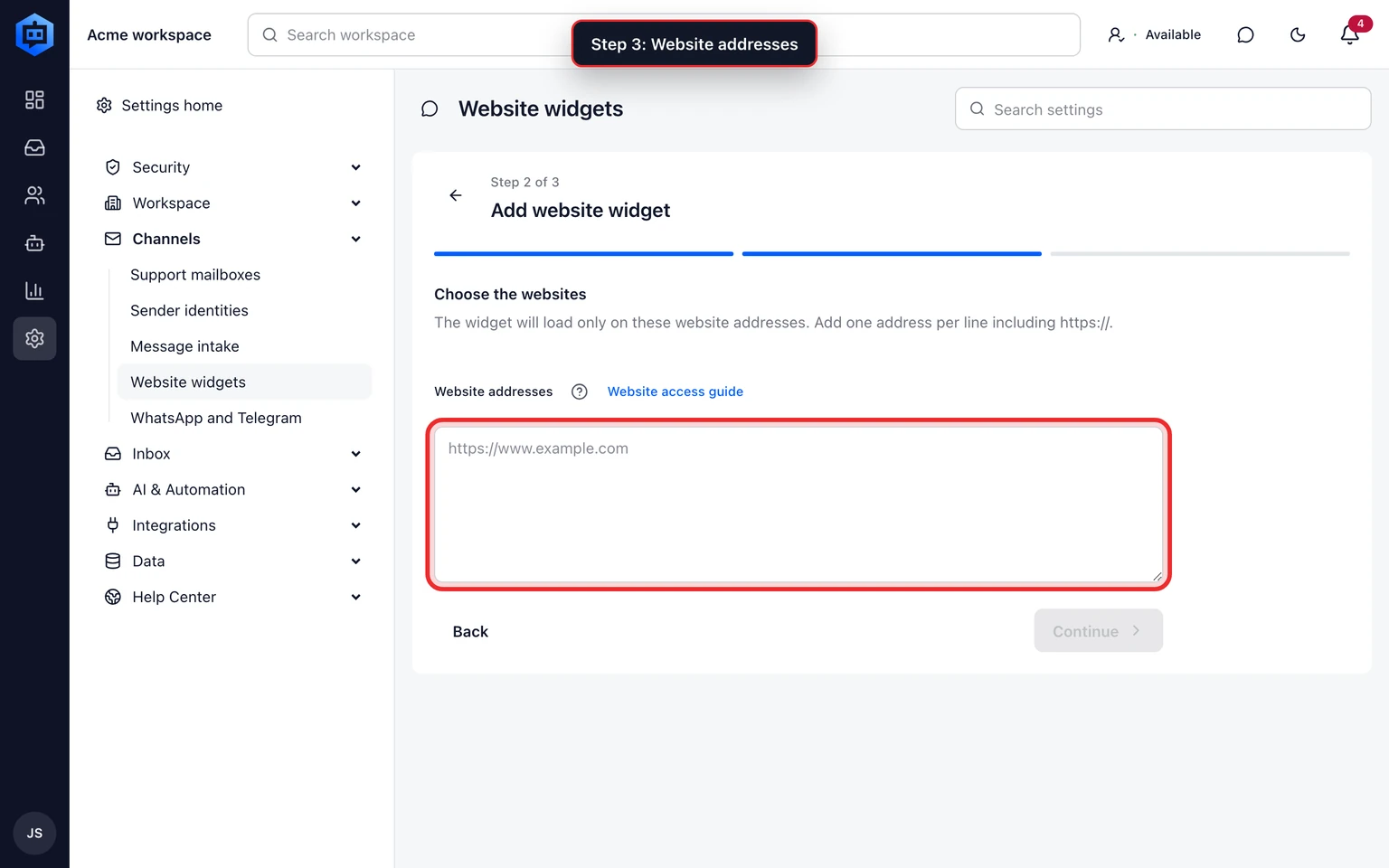The height and width of the screenshot is (868, 1389).
Task: Open the bot automation icon in left rail
Action: pos(34,243)
